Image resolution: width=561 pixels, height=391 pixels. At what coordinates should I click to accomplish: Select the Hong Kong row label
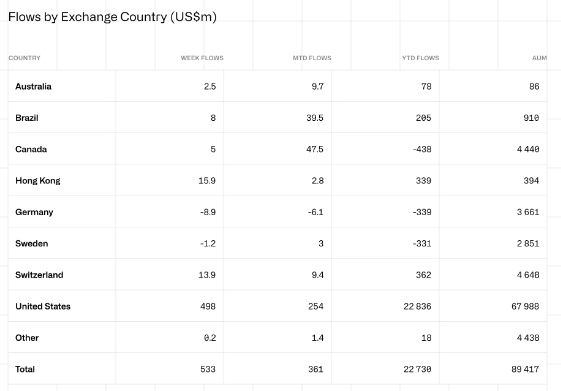coord(38,181)
